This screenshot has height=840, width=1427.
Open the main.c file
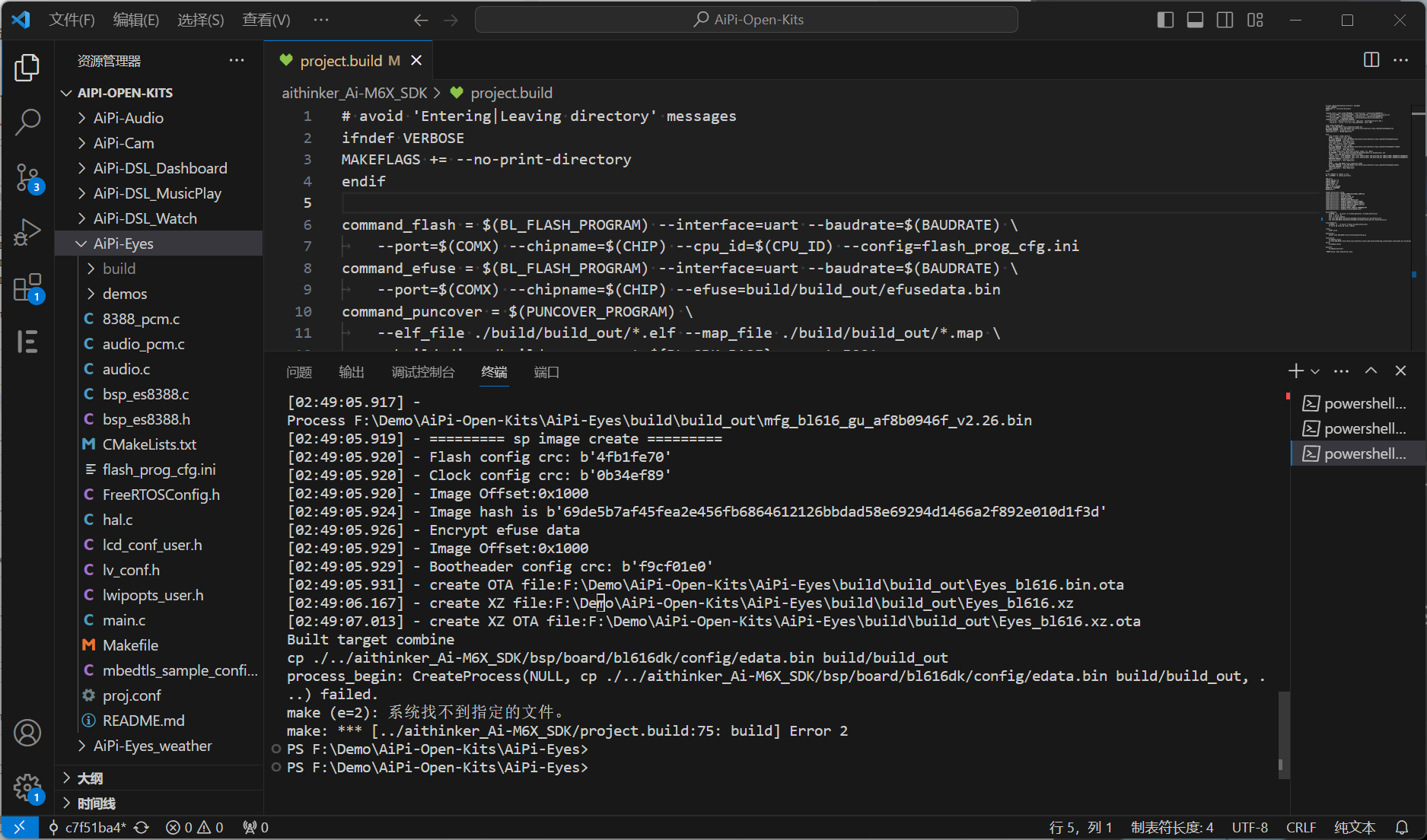click(124, 620)
